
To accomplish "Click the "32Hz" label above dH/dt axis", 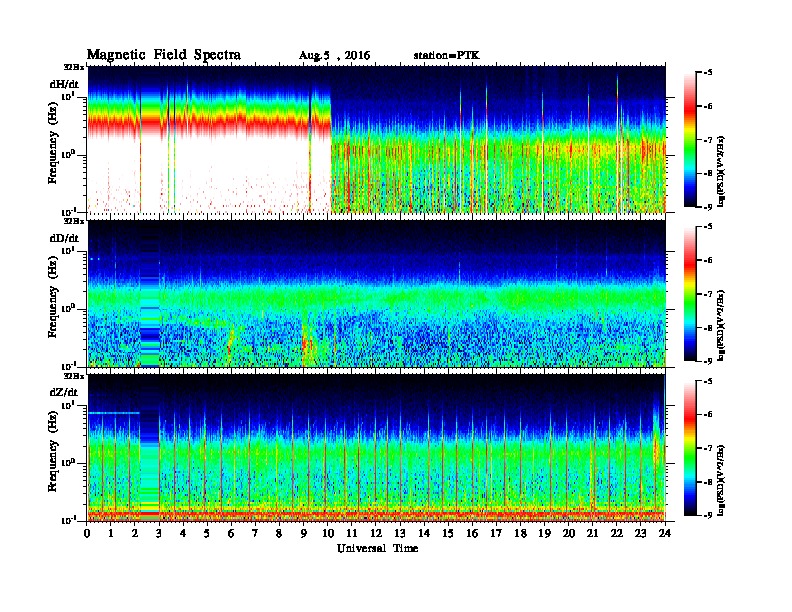I will (x=73, y=67).
